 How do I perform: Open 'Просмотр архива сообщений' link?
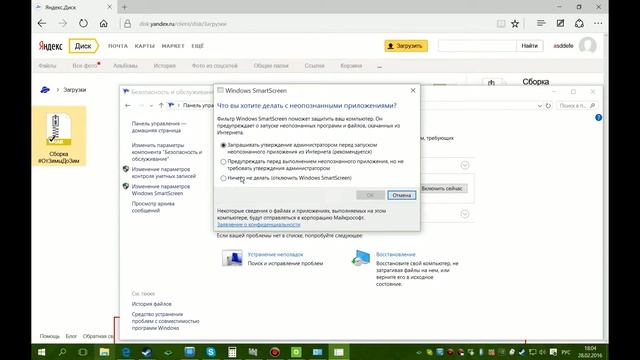pyautogui.click(x=153, y=207)
